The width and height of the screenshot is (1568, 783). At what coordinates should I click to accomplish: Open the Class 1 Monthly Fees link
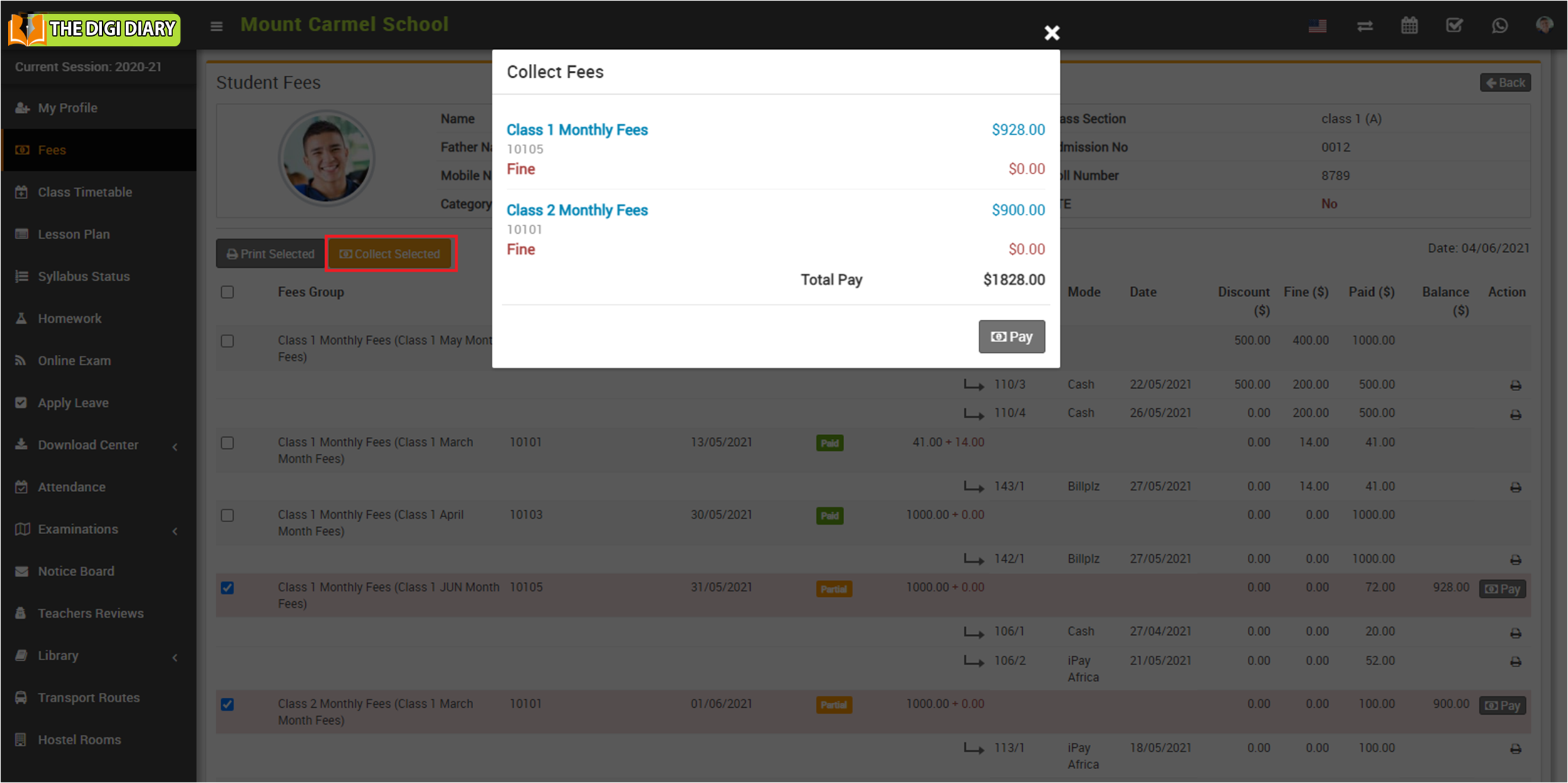[577, 130]
